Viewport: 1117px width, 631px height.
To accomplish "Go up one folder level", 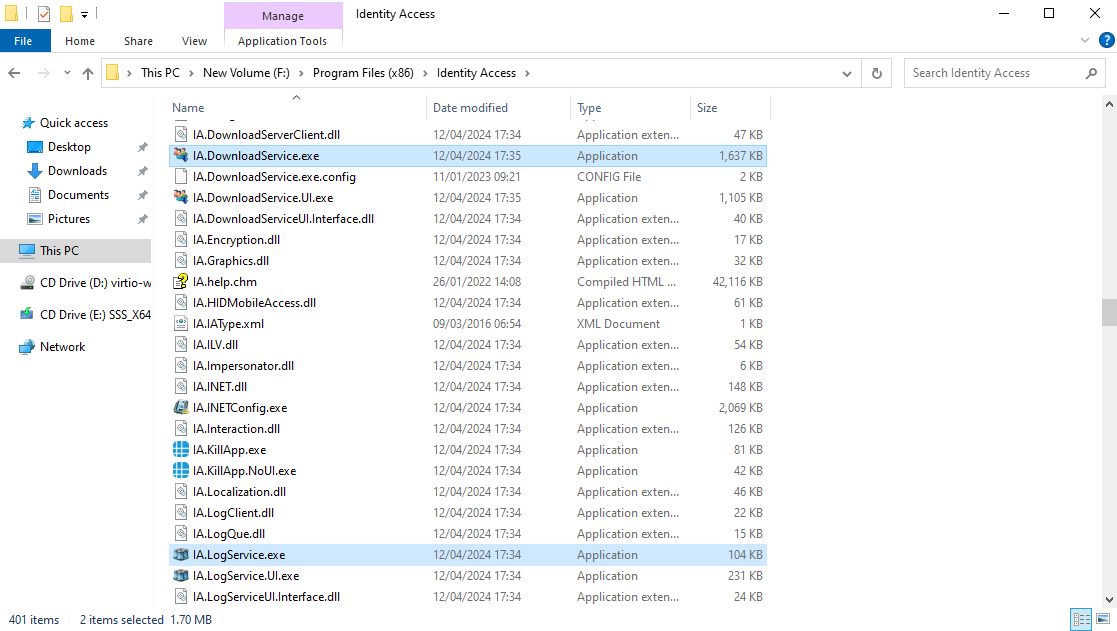I will pos(88,73).
